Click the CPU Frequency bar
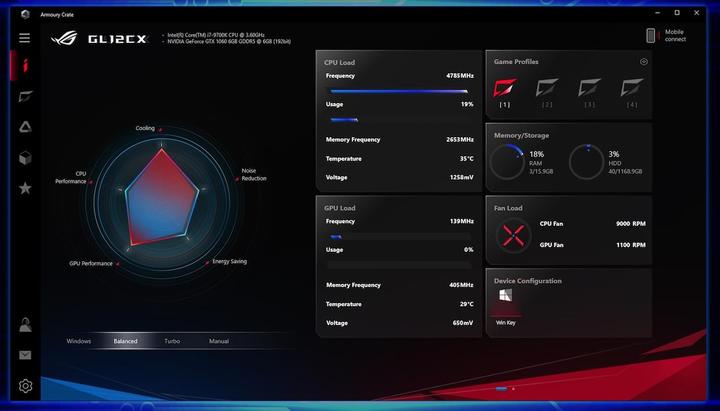The image size is (720, 411). 399,91
